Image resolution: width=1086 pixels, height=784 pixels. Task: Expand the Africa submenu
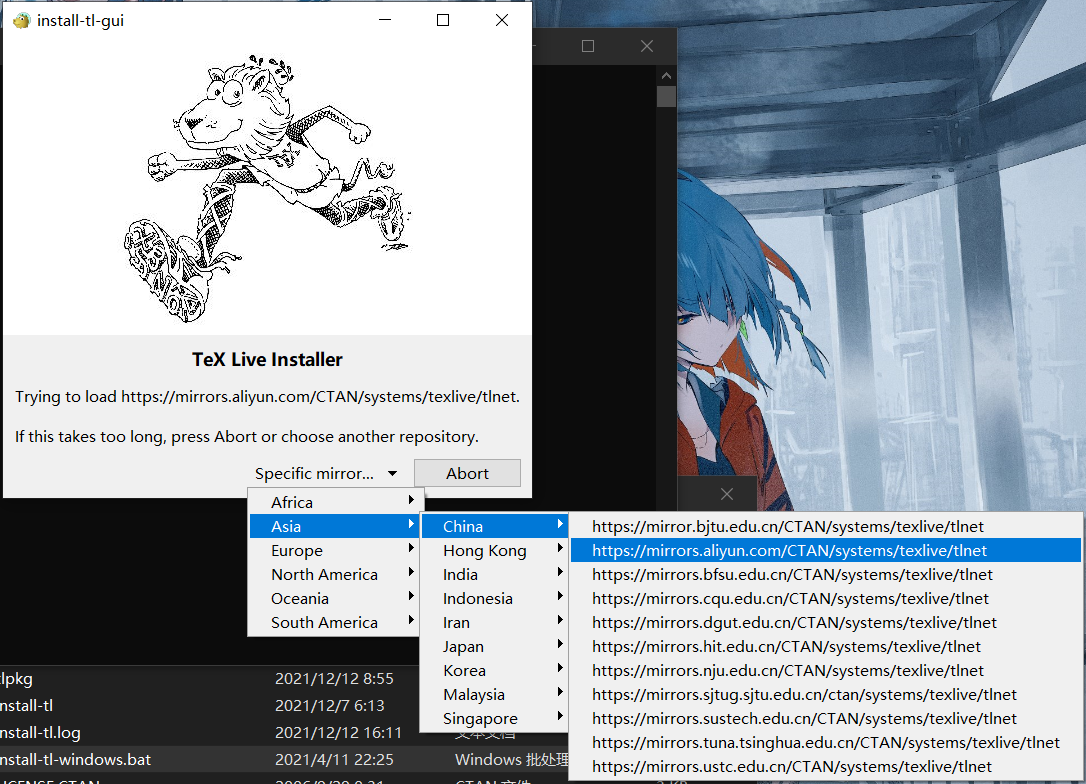tap(336, 503)
